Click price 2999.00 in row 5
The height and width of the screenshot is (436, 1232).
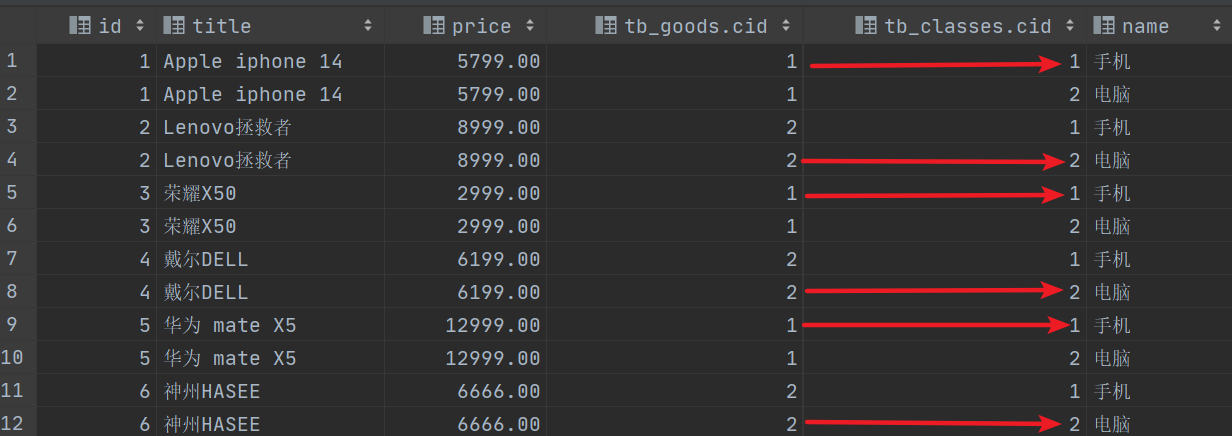499,193
